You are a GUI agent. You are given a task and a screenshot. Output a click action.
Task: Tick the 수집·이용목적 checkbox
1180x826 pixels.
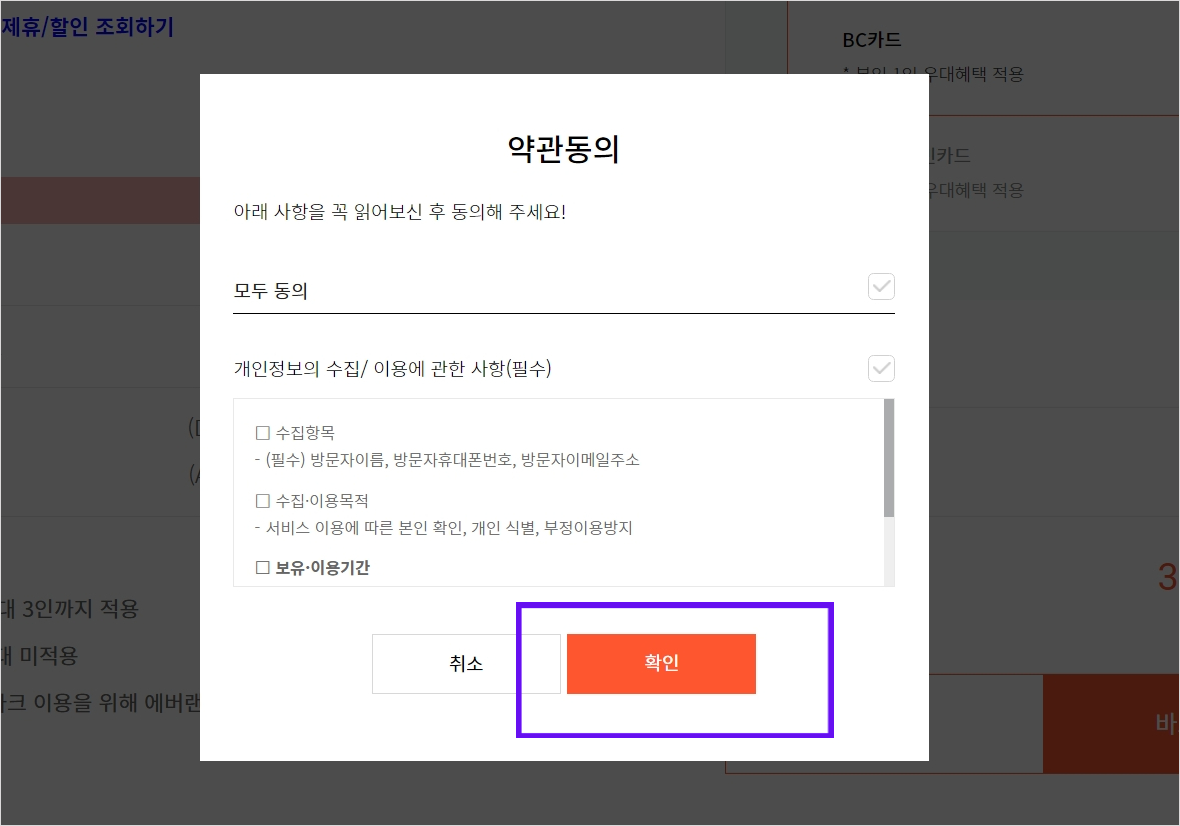[263, 500]
